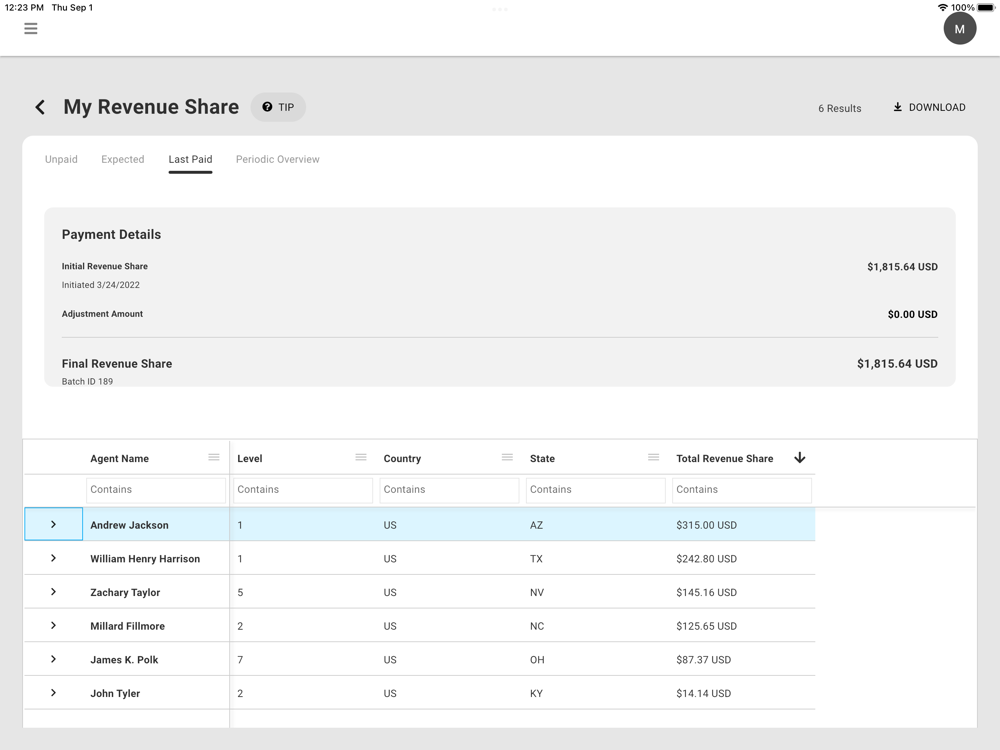Click the $242.80 USD revenue cell
This screenshot has height=750, width=1000.
(x=707, y=559)
